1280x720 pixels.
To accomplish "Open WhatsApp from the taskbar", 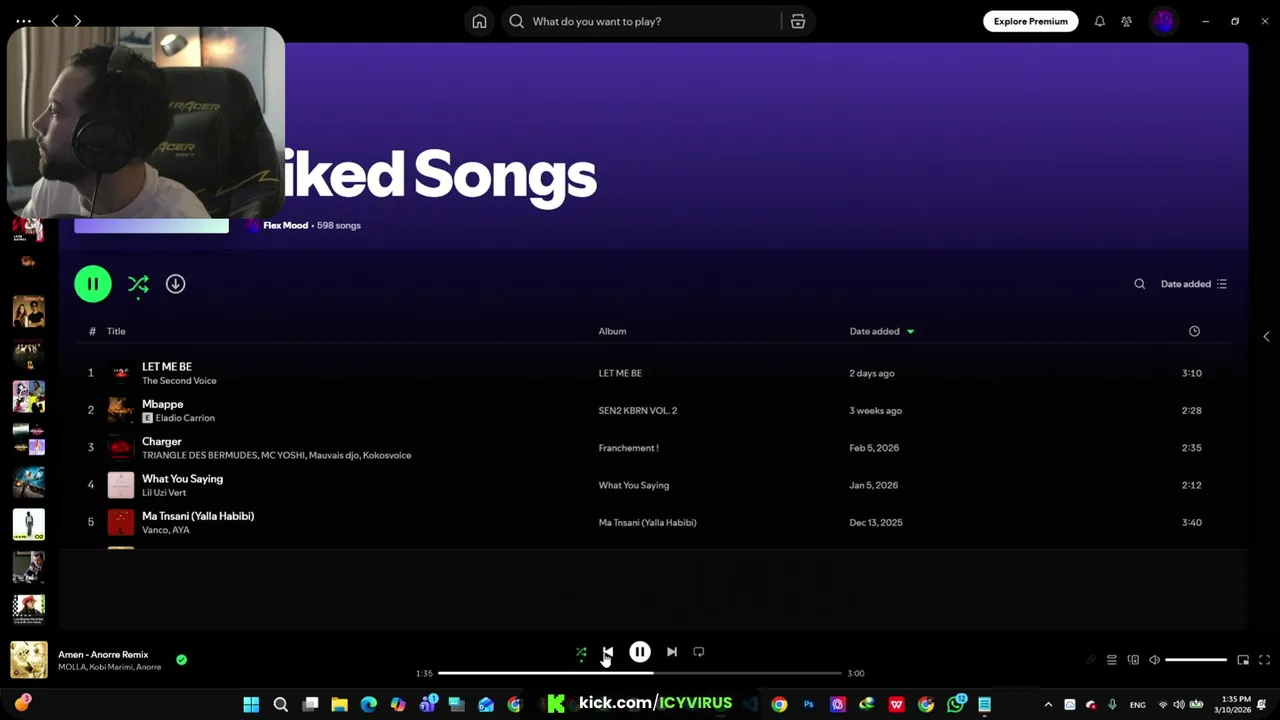I will click(x=956, y=704).
